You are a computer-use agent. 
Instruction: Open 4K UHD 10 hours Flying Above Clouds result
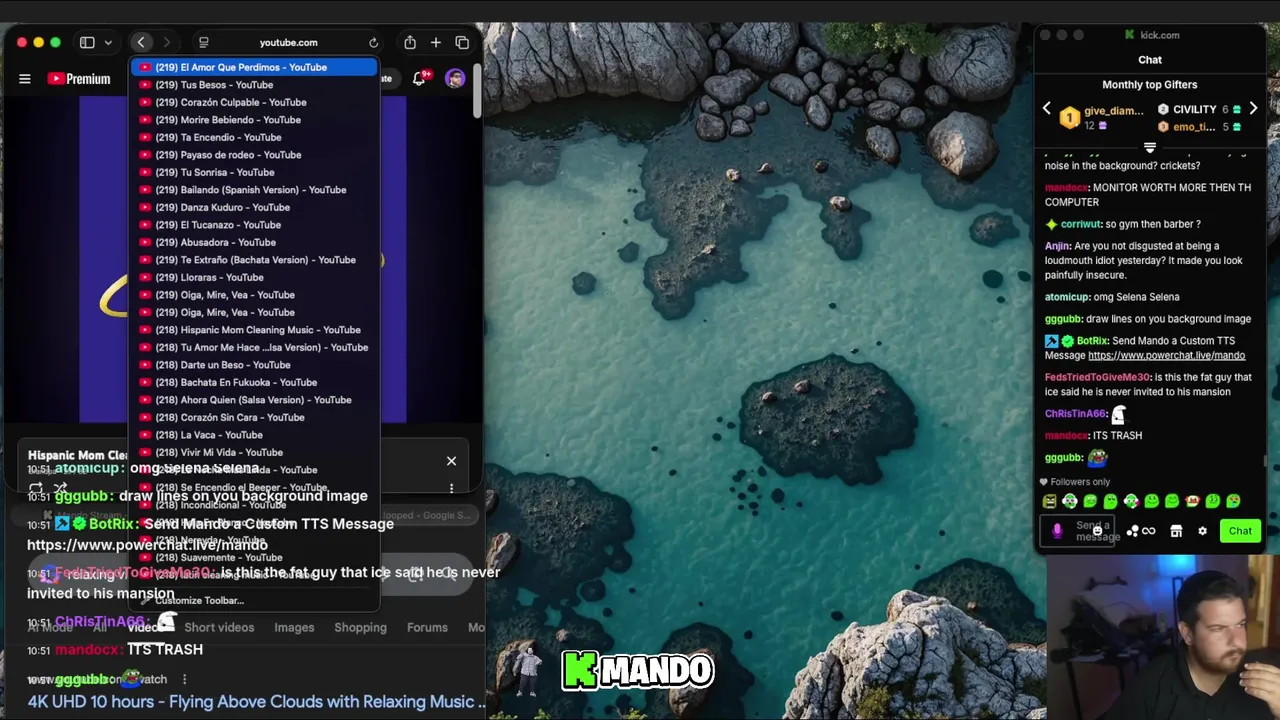[257, 702]
